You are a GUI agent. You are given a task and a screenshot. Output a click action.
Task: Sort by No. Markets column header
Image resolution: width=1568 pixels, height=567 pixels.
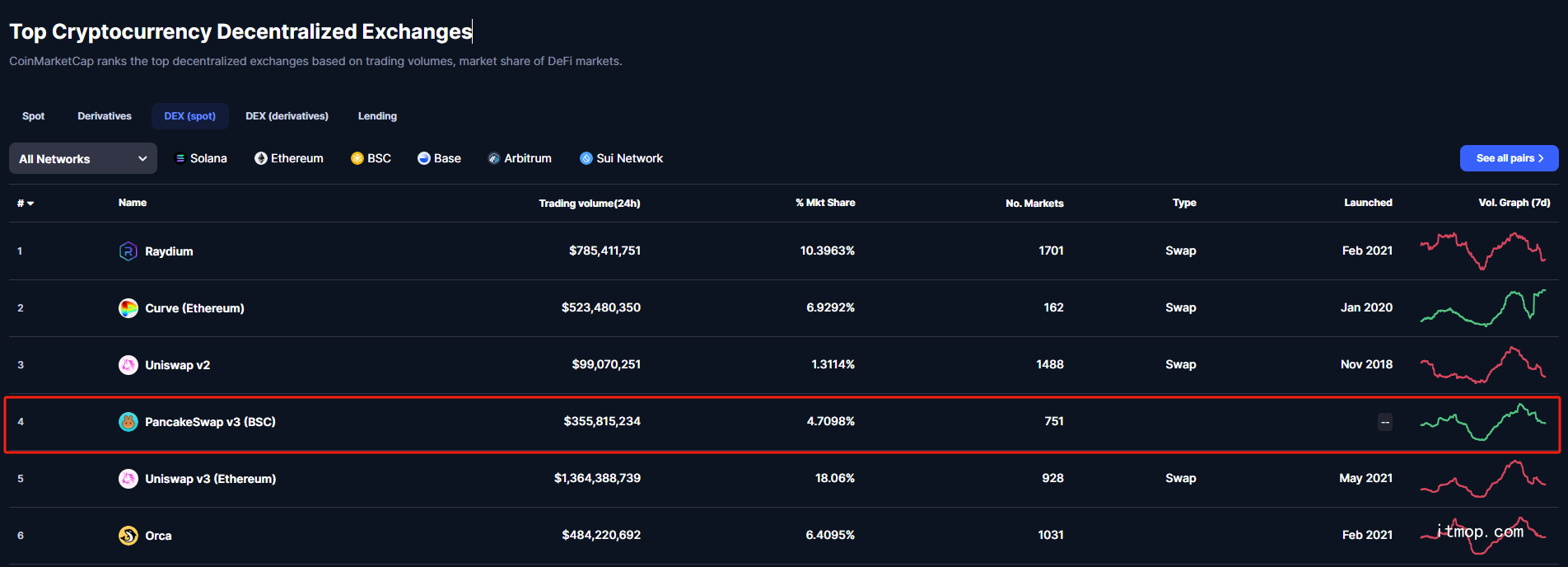click(1034, 203)
